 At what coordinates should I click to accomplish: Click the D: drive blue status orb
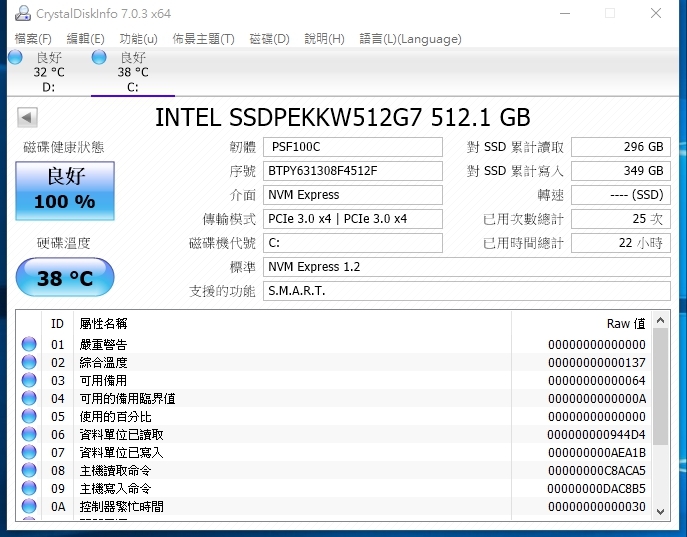(x=15, y=57)
